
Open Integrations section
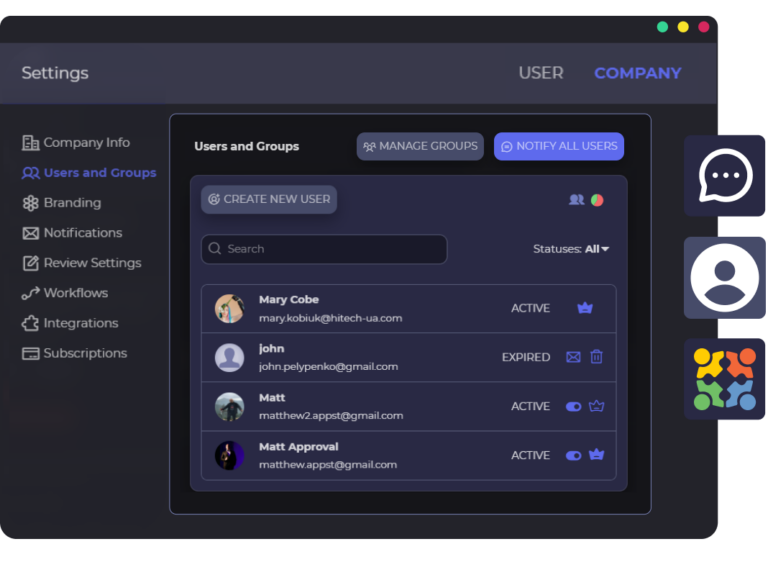point(70,323)
